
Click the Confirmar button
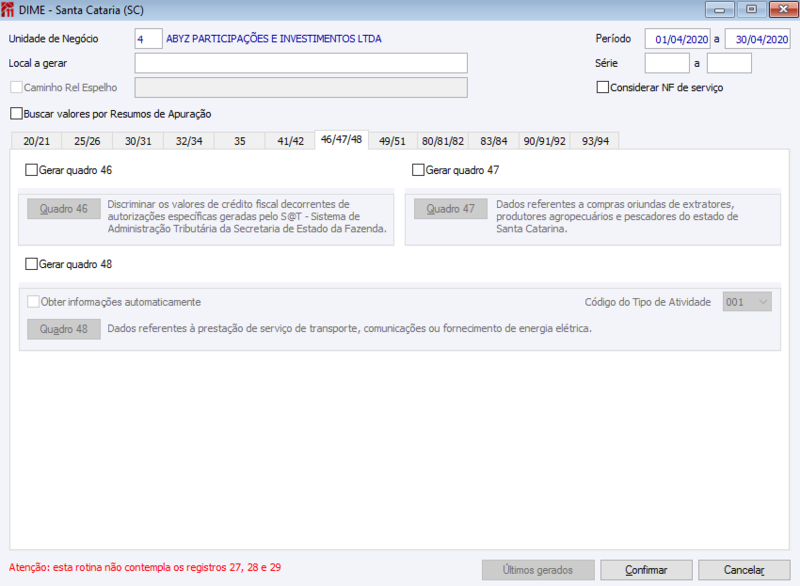tap(645, 570)
